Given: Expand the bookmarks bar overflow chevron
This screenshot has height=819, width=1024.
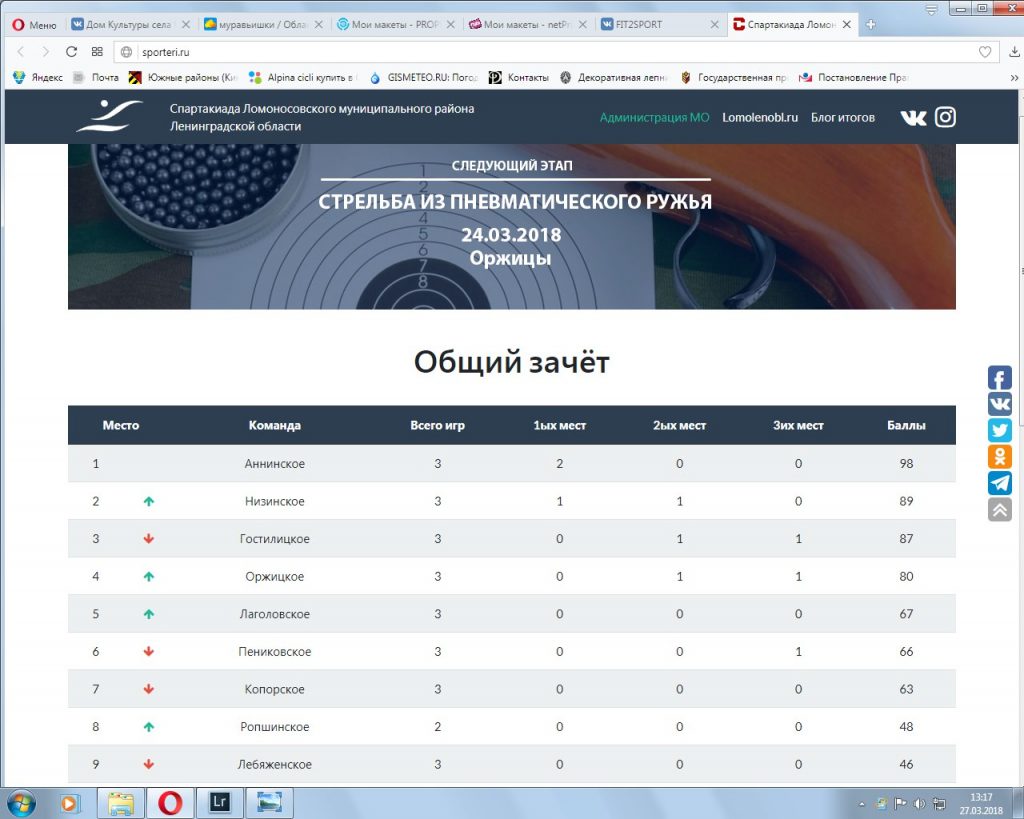Looking at the screenshot, I should (x=1015, y=77).
